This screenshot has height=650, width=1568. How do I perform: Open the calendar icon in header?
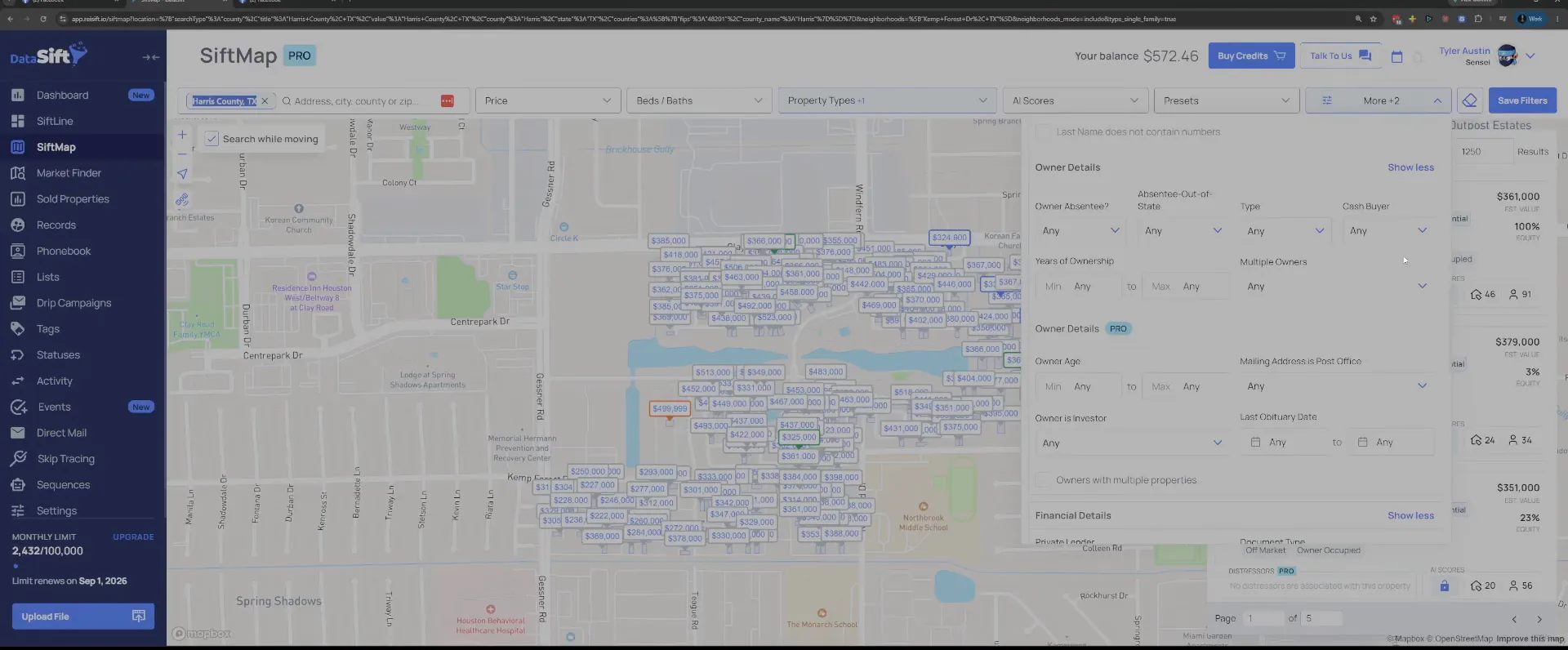[1396, 56]
